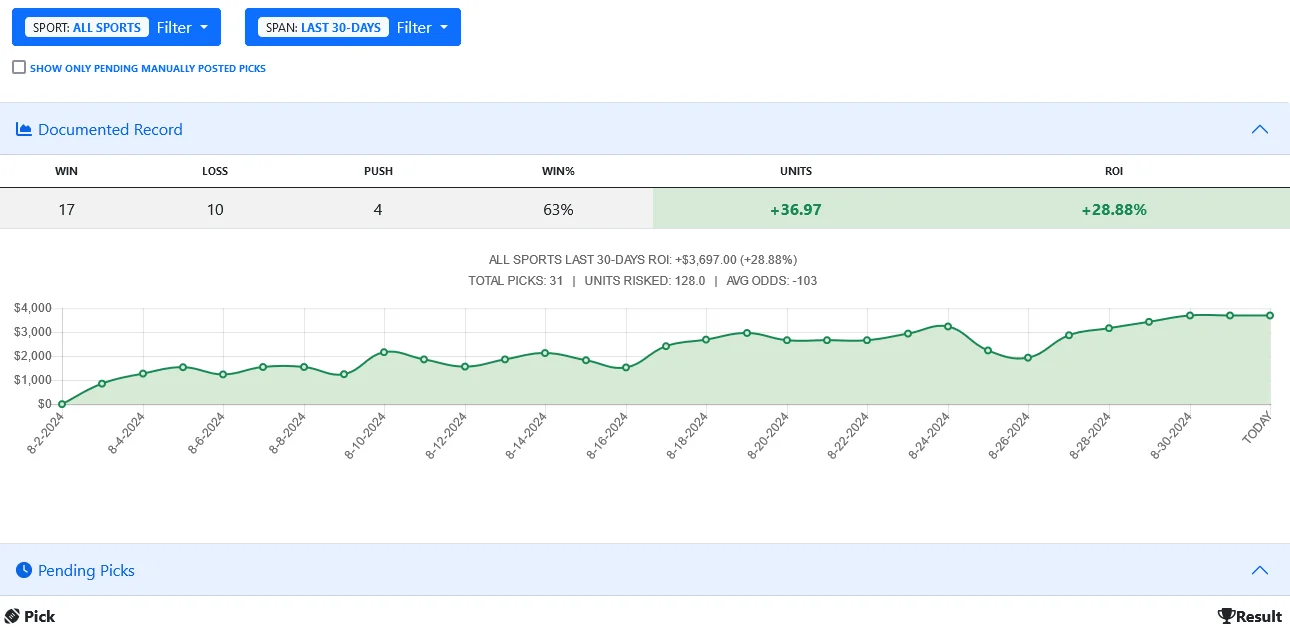
Task: Click the trophy icon next to Result
Action: [1226, 616]
